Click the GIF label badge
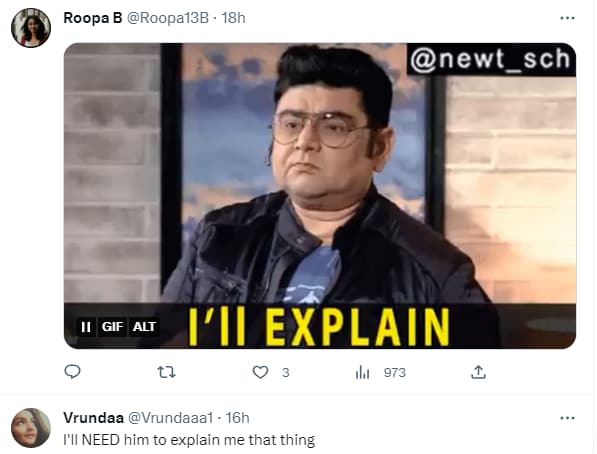597x454 pixels. point(112,327)
